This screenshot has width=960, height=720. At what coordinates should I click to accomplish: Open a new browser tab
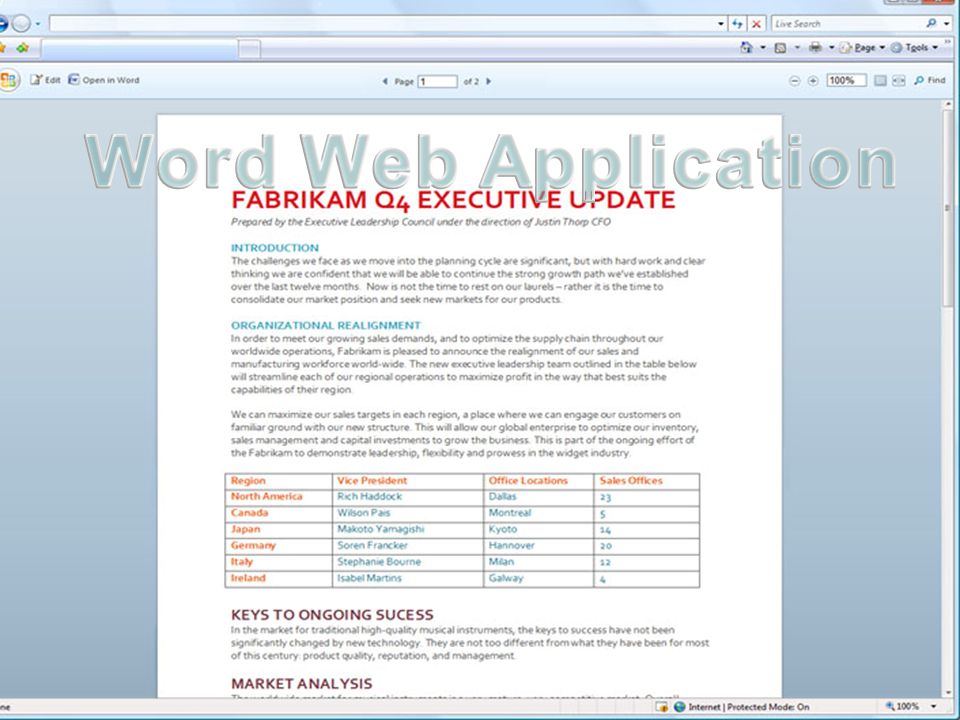click(249, 49)
